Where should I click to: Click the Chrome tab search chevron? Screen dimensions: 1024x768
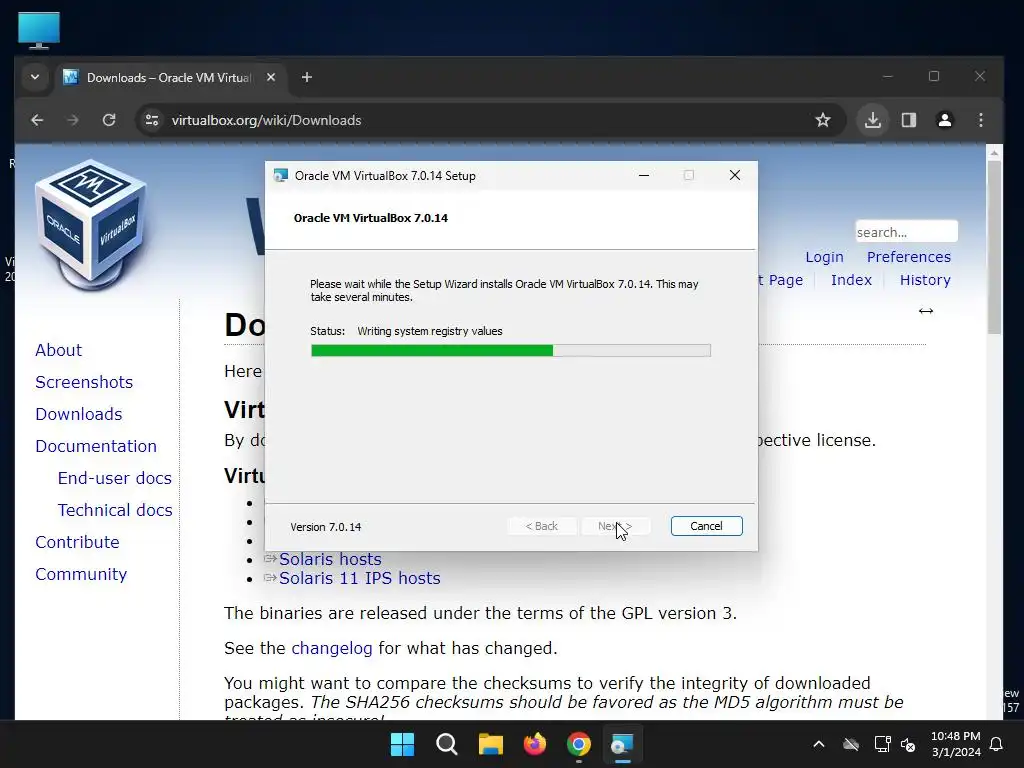[35, 78]
